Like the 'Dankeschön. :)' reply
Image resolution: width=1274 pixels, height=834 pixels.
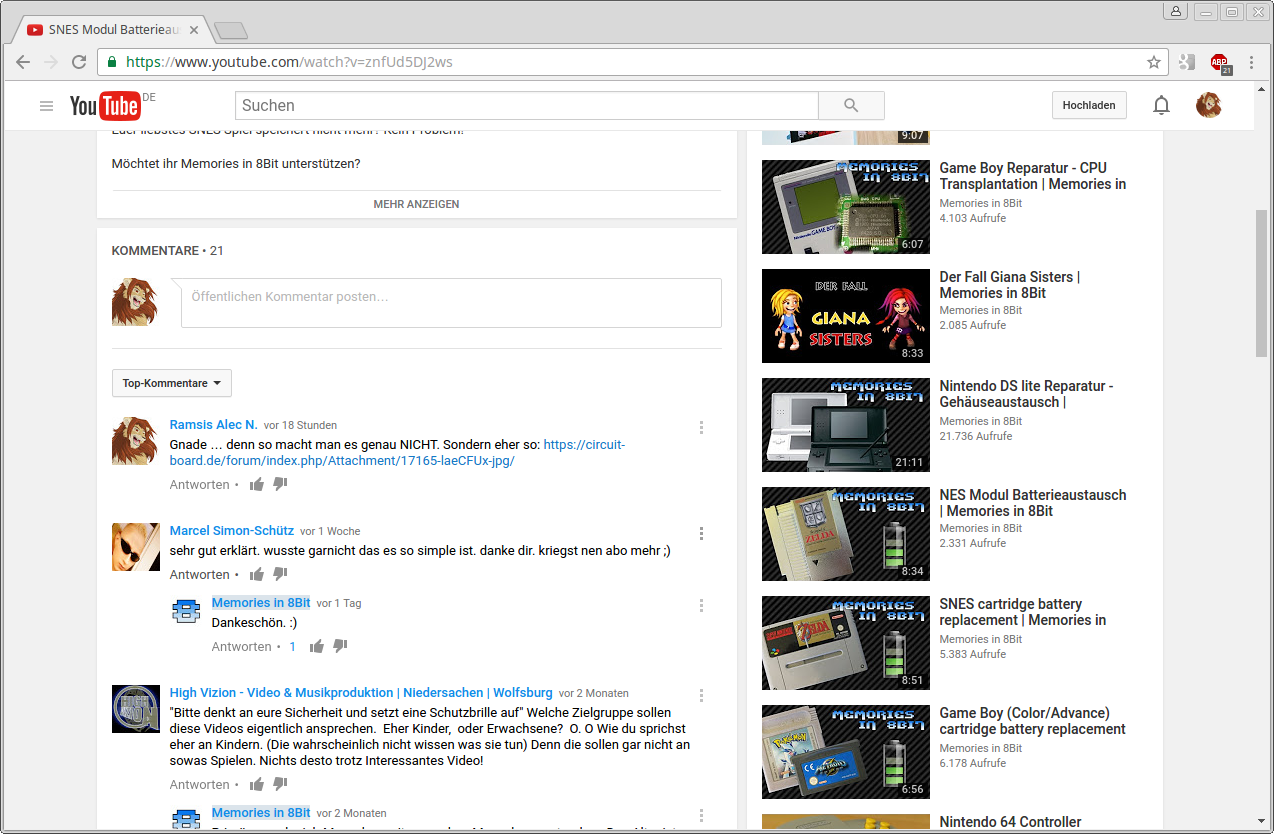click(x=317, y=646)
